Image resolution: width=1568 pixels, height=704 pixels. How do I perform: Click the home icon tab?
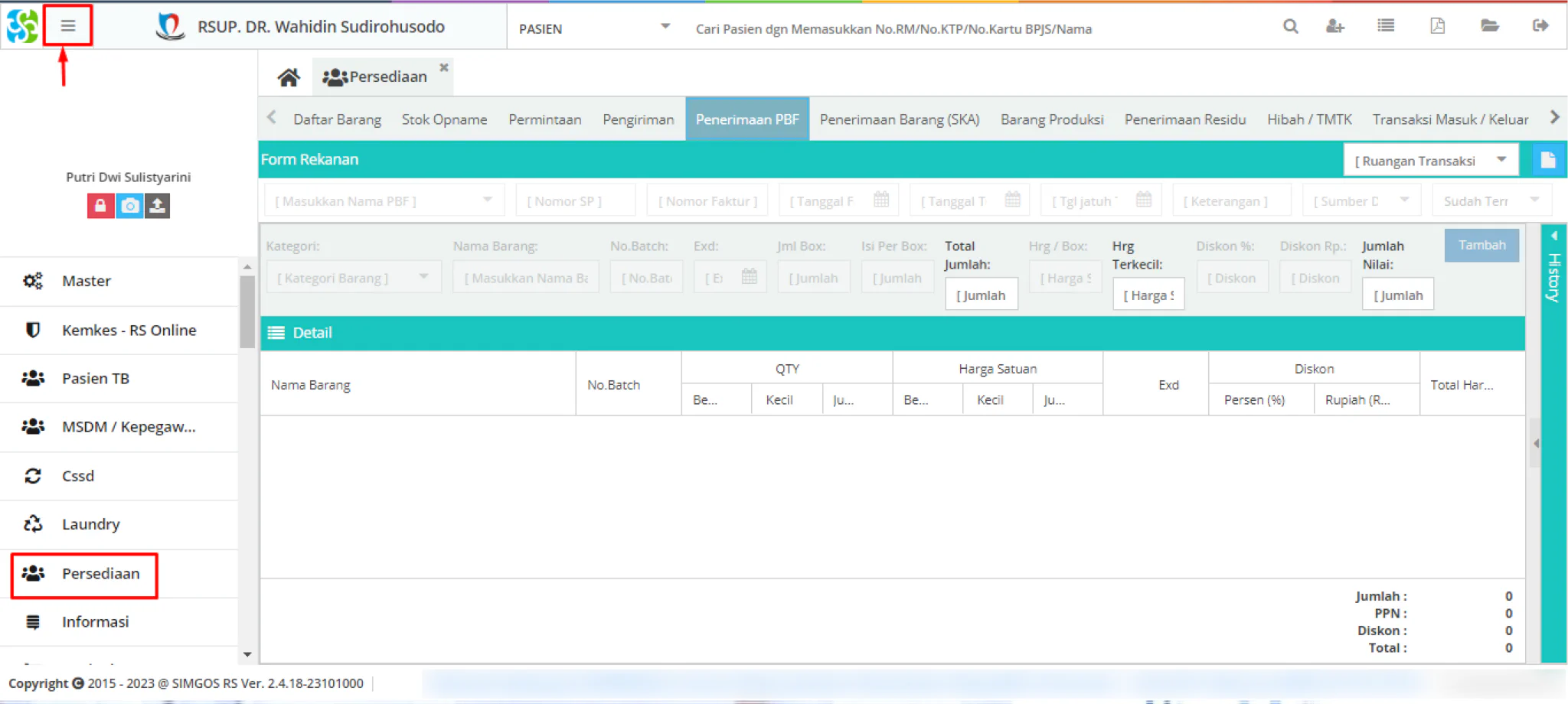pyautogui.click(x=289, y=77)
